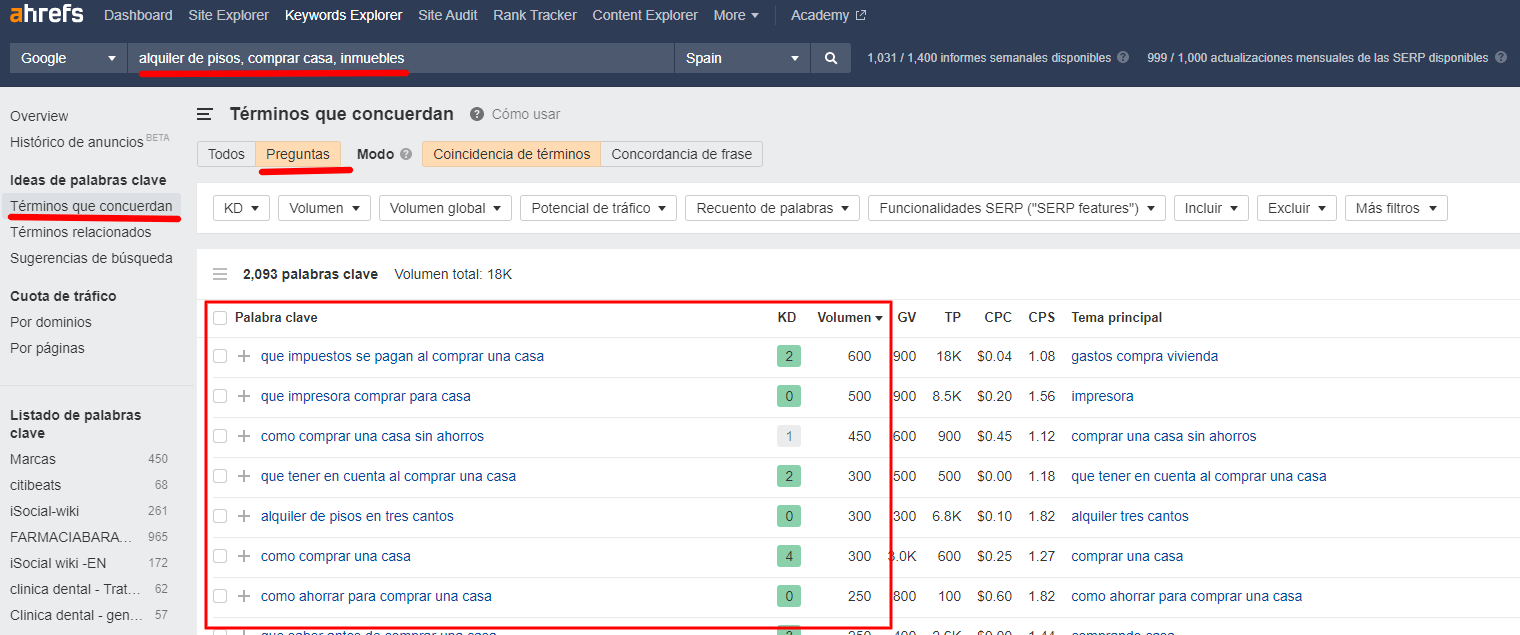The image size is (1520, 635).
Task: Click help icon next to Modo
Action: pos(406,155)
